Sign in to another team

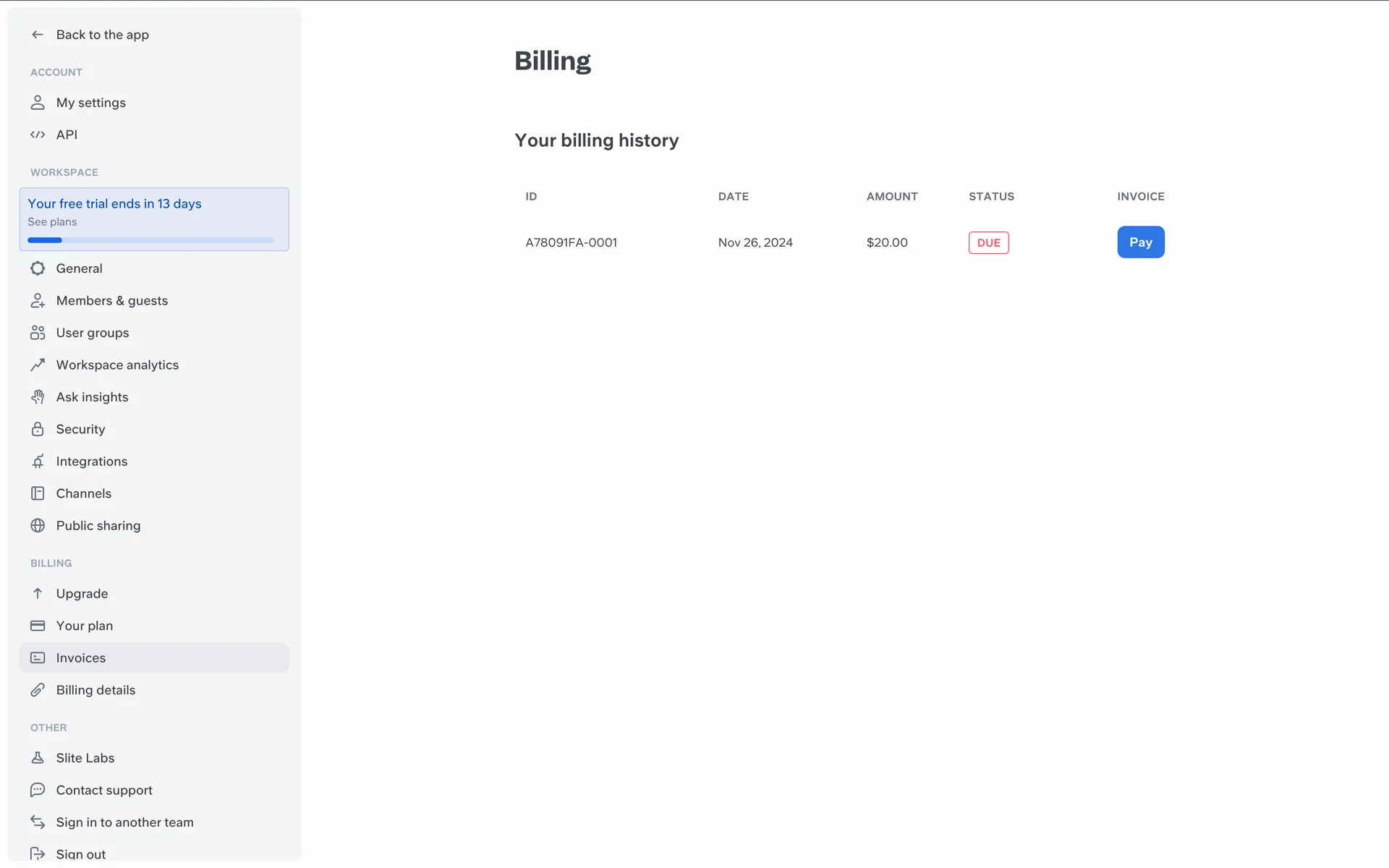tap(124, 822)
